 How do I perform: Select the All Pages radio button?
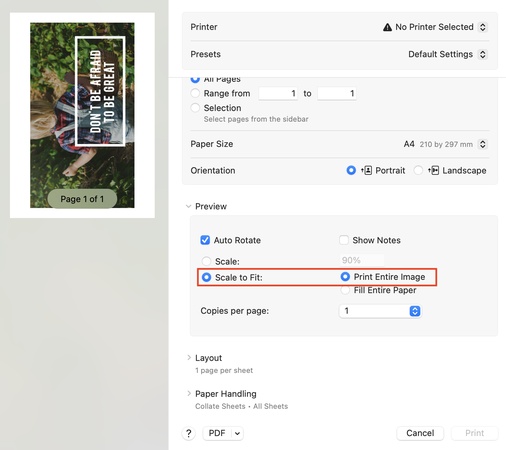point(195,79)
